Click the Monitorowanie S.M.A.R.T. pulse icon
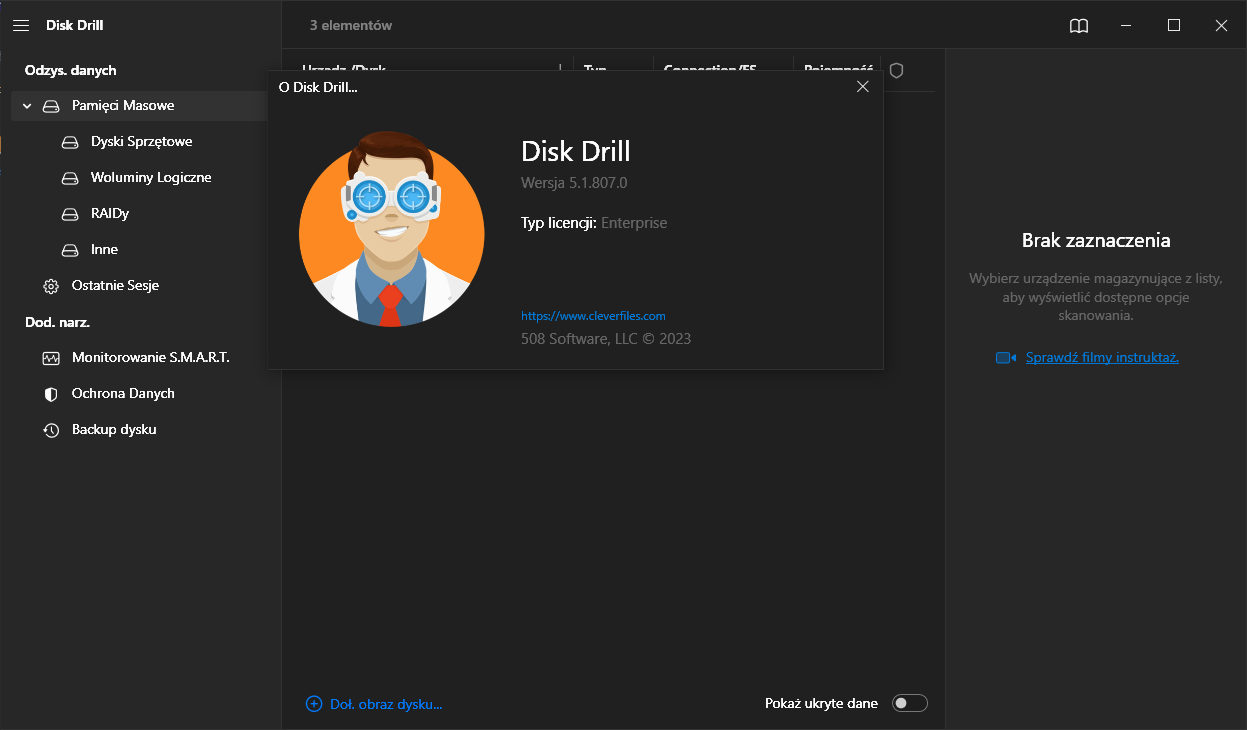Viewport: 1247px width, 730px height. click(51, 358)
